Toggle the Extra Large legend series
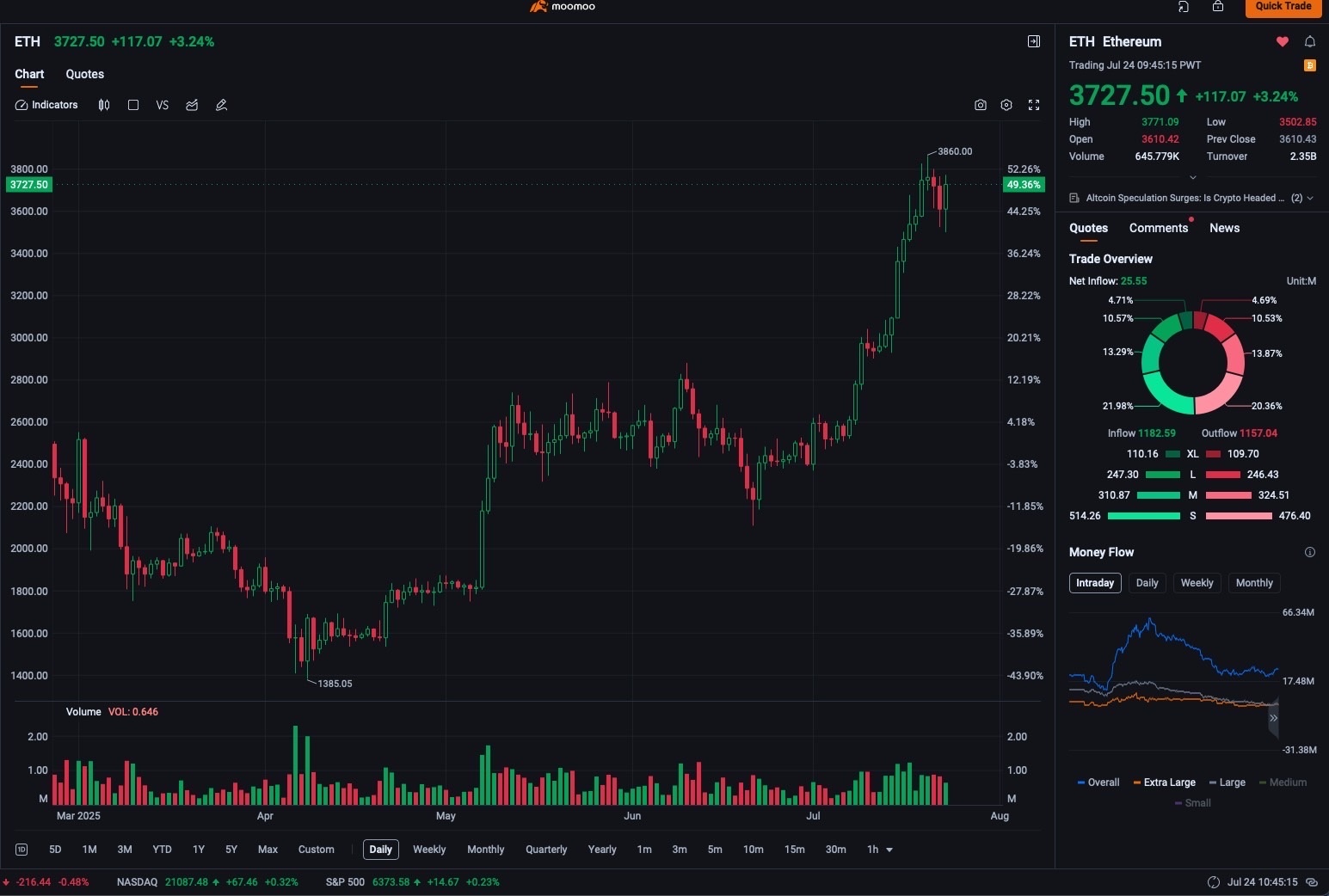Image resolution: width=1329 pixels, height=896 pixels. (1164, 782)
